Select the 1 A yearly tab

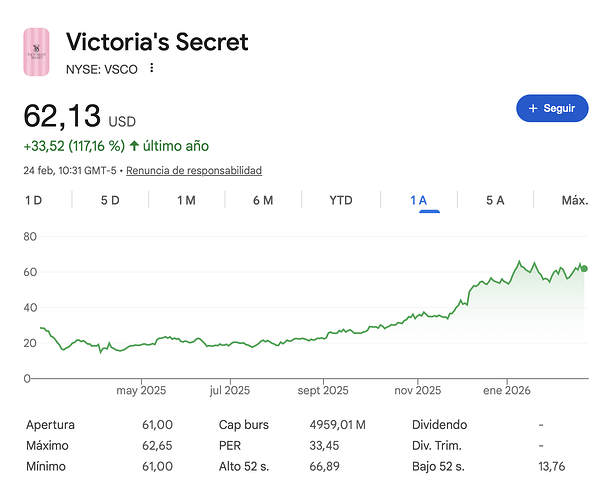point(418,200)
